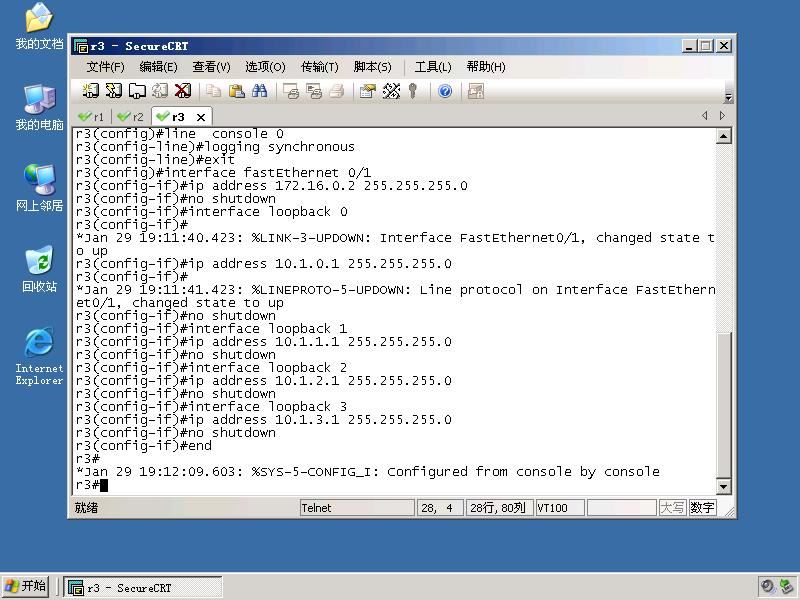Viewport: 800px width, 600px height.
Task: Open the 脚本(S) menu
Action: (372, 67)
